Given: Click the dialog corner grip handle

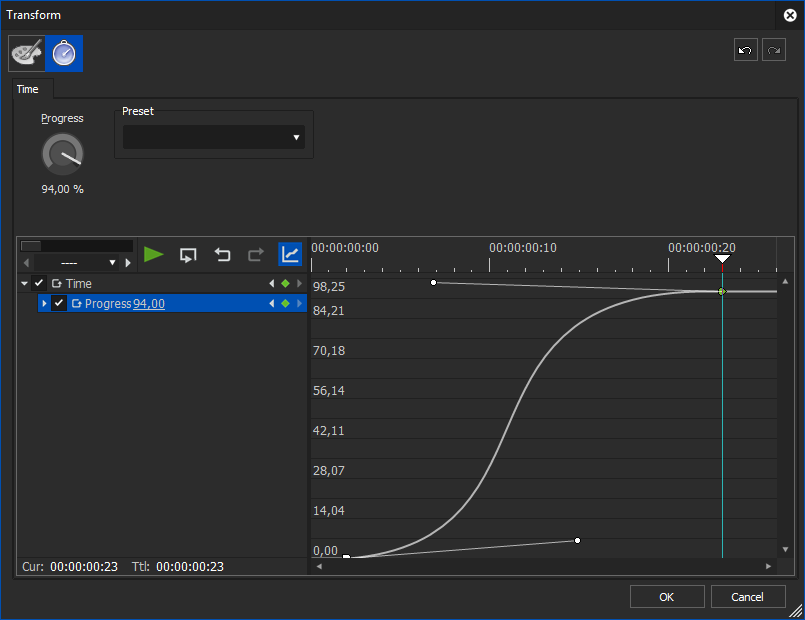Looking at the screenshot, I should click(x=795, y=611).
